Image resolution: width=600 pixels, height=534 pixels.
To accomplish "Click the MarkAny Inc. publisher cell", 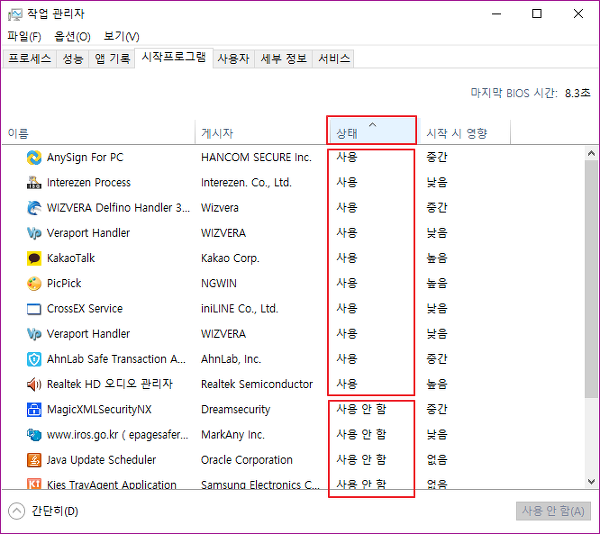I will click(x=233, y=435).
